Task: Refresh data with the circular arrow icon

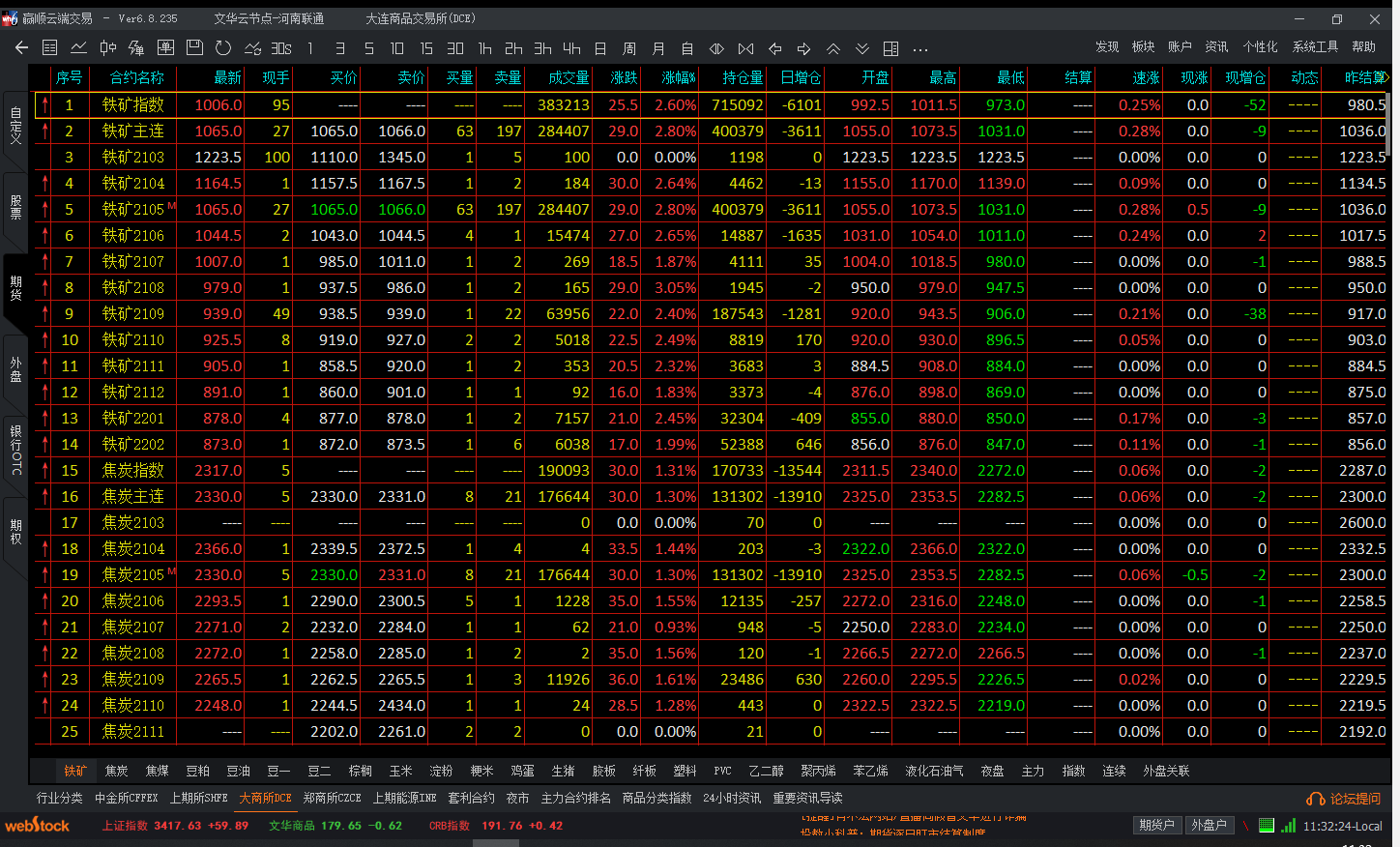Action: tap(223, 47)
